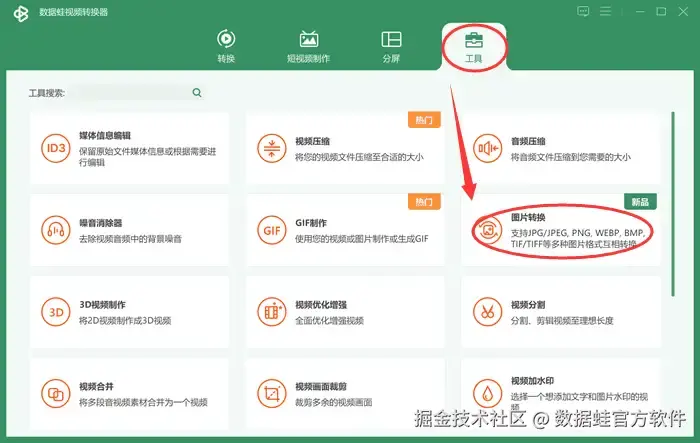
Task: Click the ID3 媒体信息编辑 icon
Action: click(x=56, y=148)
